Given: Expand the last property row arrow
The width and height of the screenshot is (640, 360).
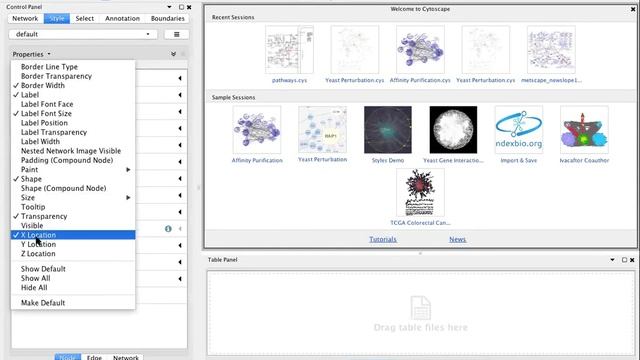Looking at the screenshot, I should [x=180, y=279].
